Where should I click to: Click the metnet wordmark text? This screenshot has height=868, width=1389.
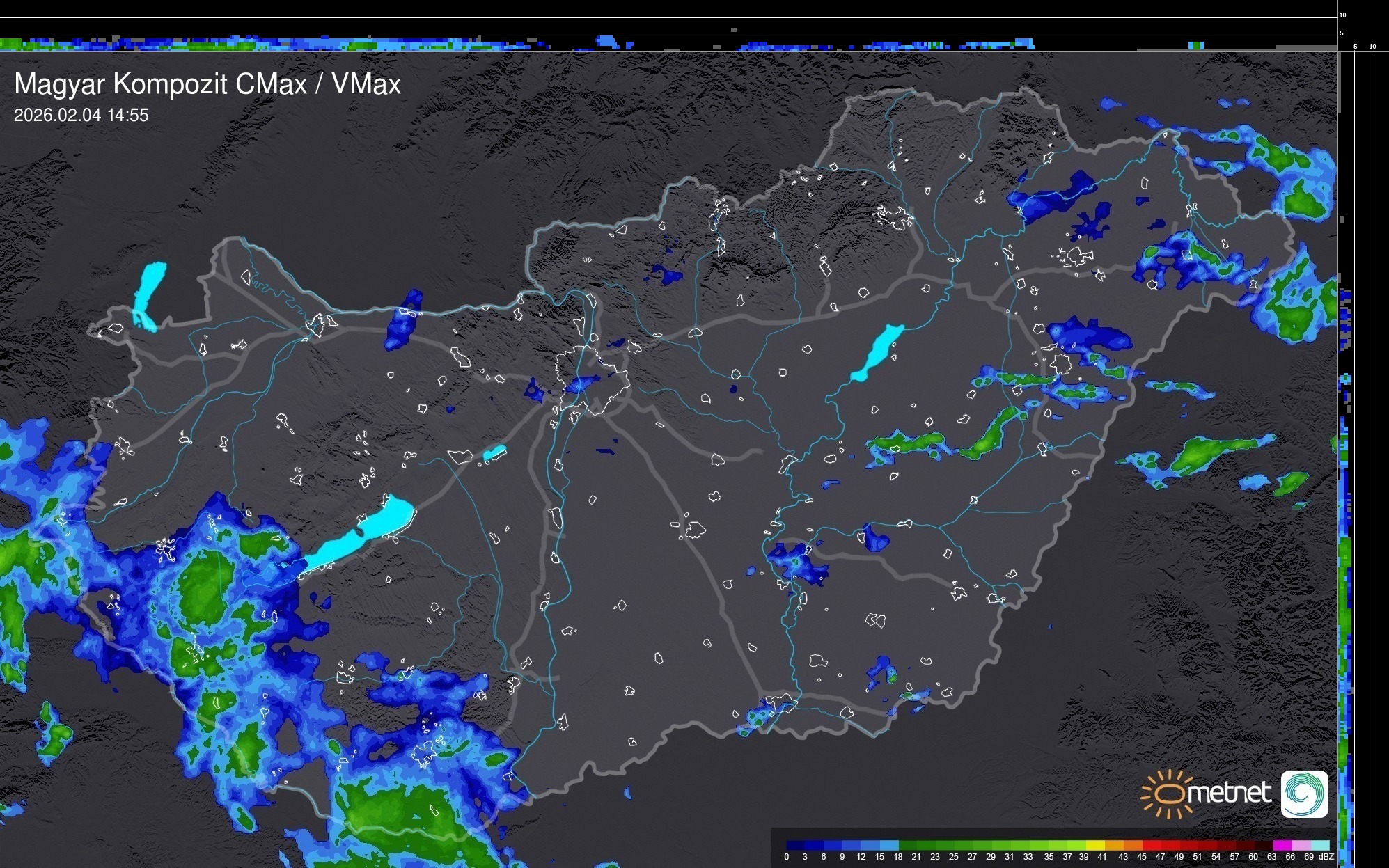(x=1229, y=793)
